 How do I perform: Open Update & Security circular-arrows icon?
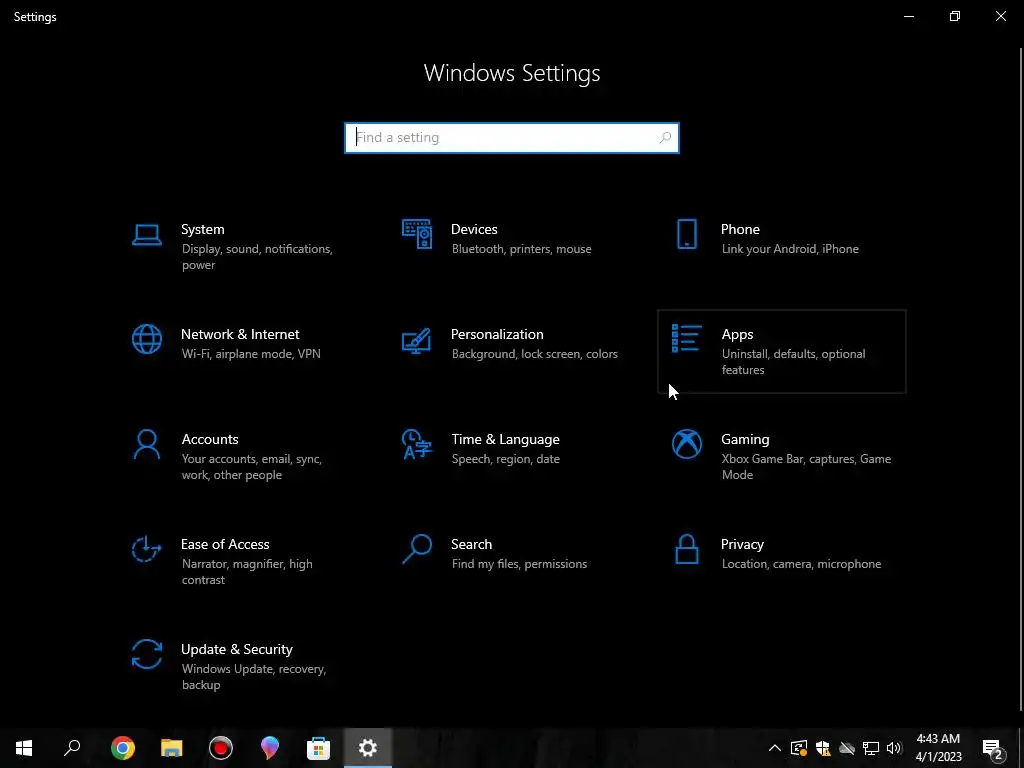point(146,654)
